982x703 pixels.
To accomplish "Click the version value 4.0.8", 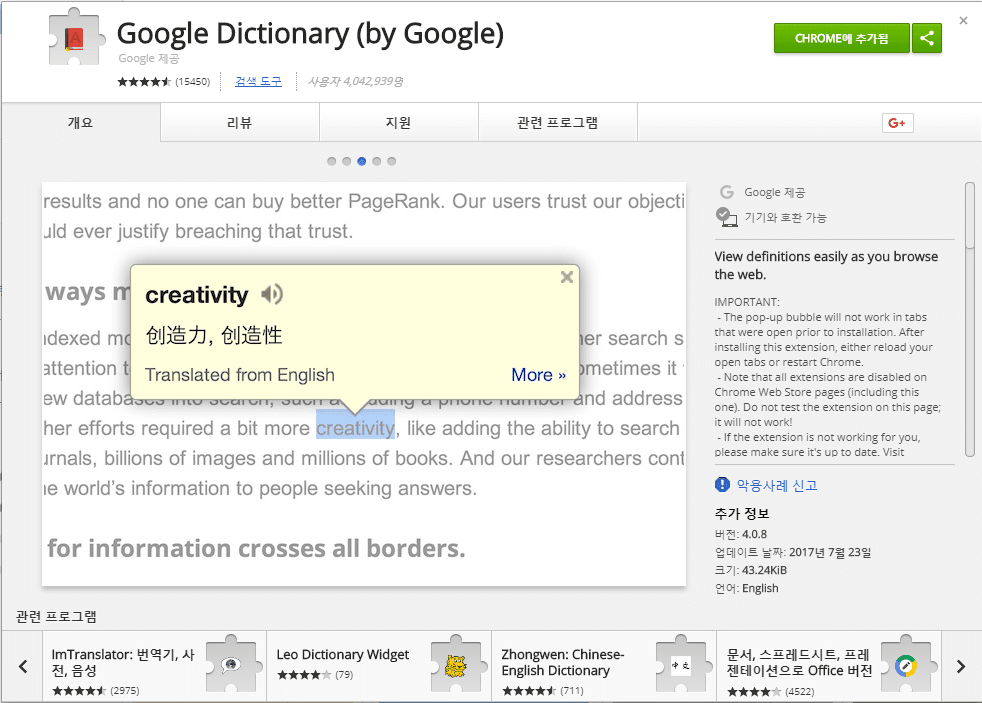I will tap(754, 534).
